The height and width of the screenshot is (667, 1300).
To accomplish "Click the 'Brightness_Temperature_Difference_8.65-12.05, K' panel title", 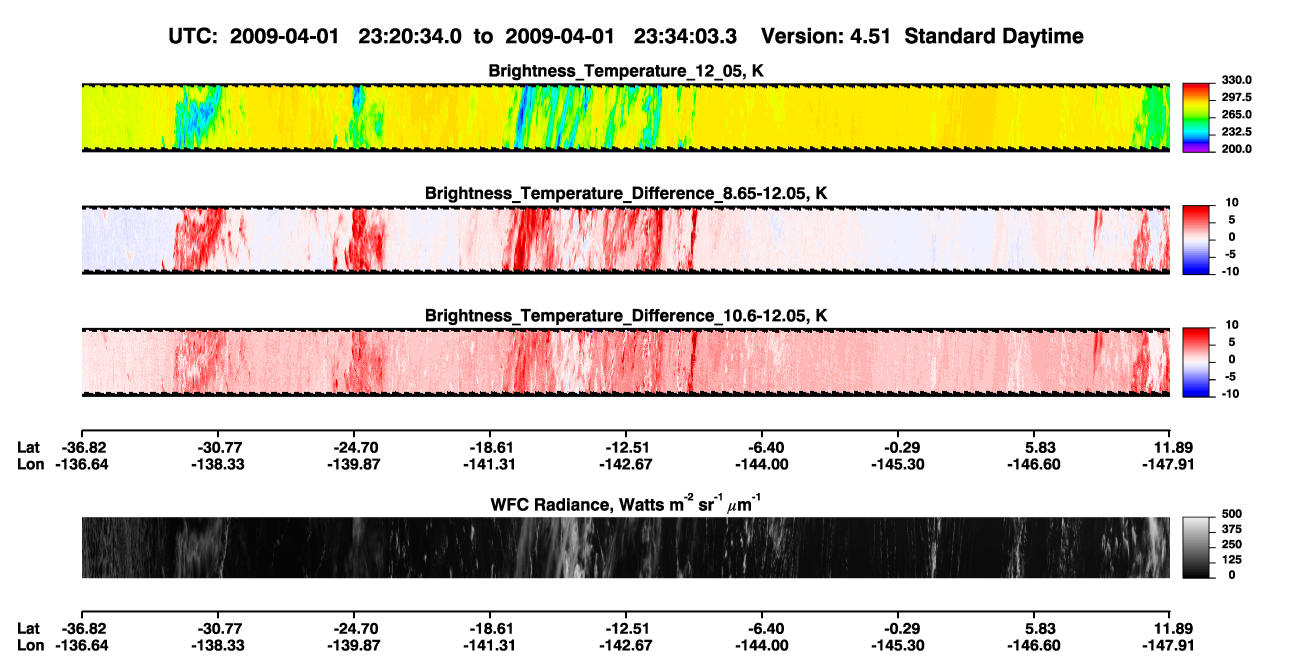I will coord(626,193).
